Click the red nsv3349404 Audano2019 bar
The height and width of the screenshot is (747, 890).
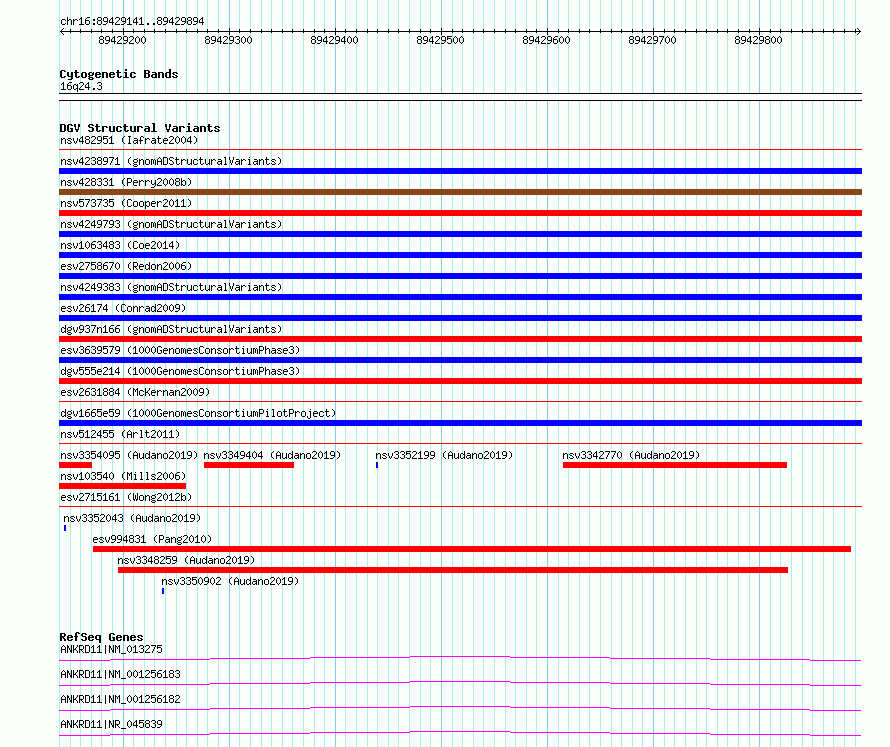[249, 465]
